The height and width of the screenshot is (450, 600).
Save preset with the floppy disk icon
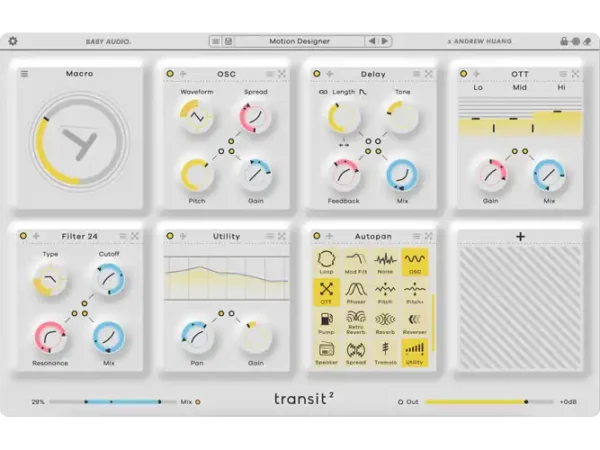228,41
